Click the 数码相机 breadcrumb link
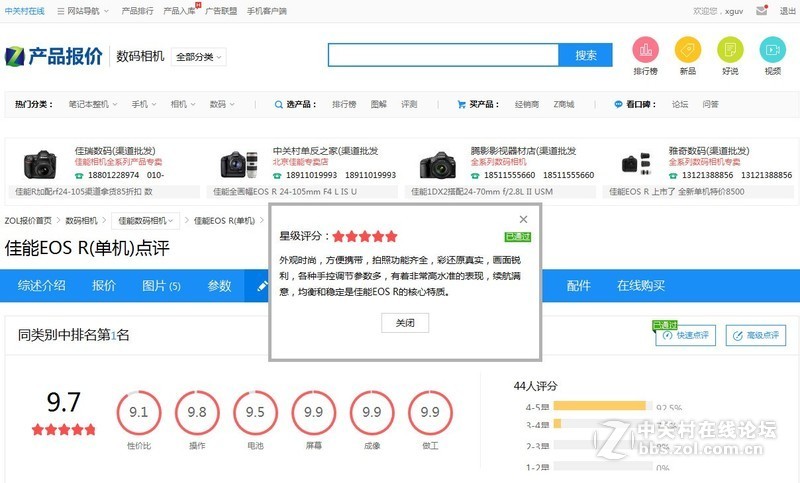 (x=82, y=221)
